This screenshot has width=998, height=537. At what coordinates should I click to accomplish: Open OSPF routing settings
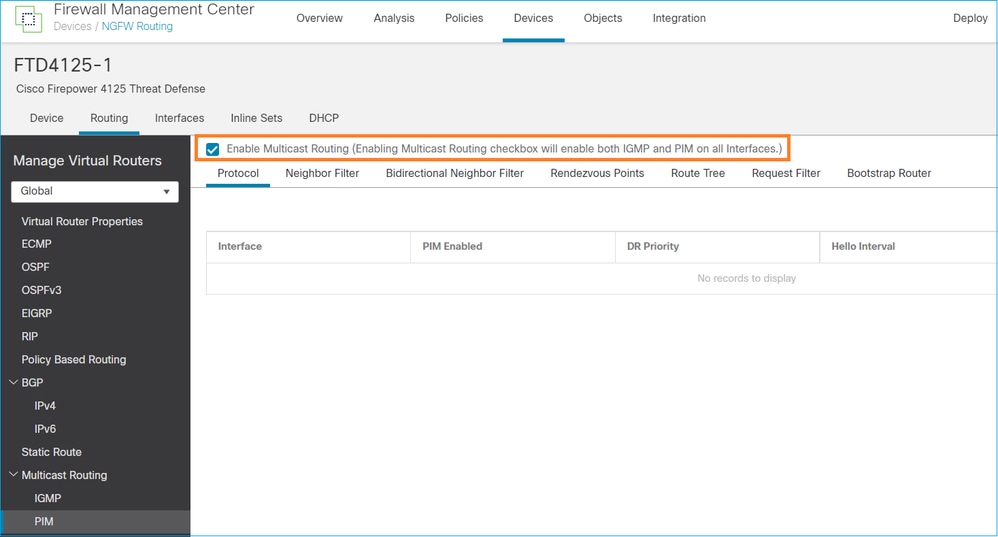coord(35,267)
